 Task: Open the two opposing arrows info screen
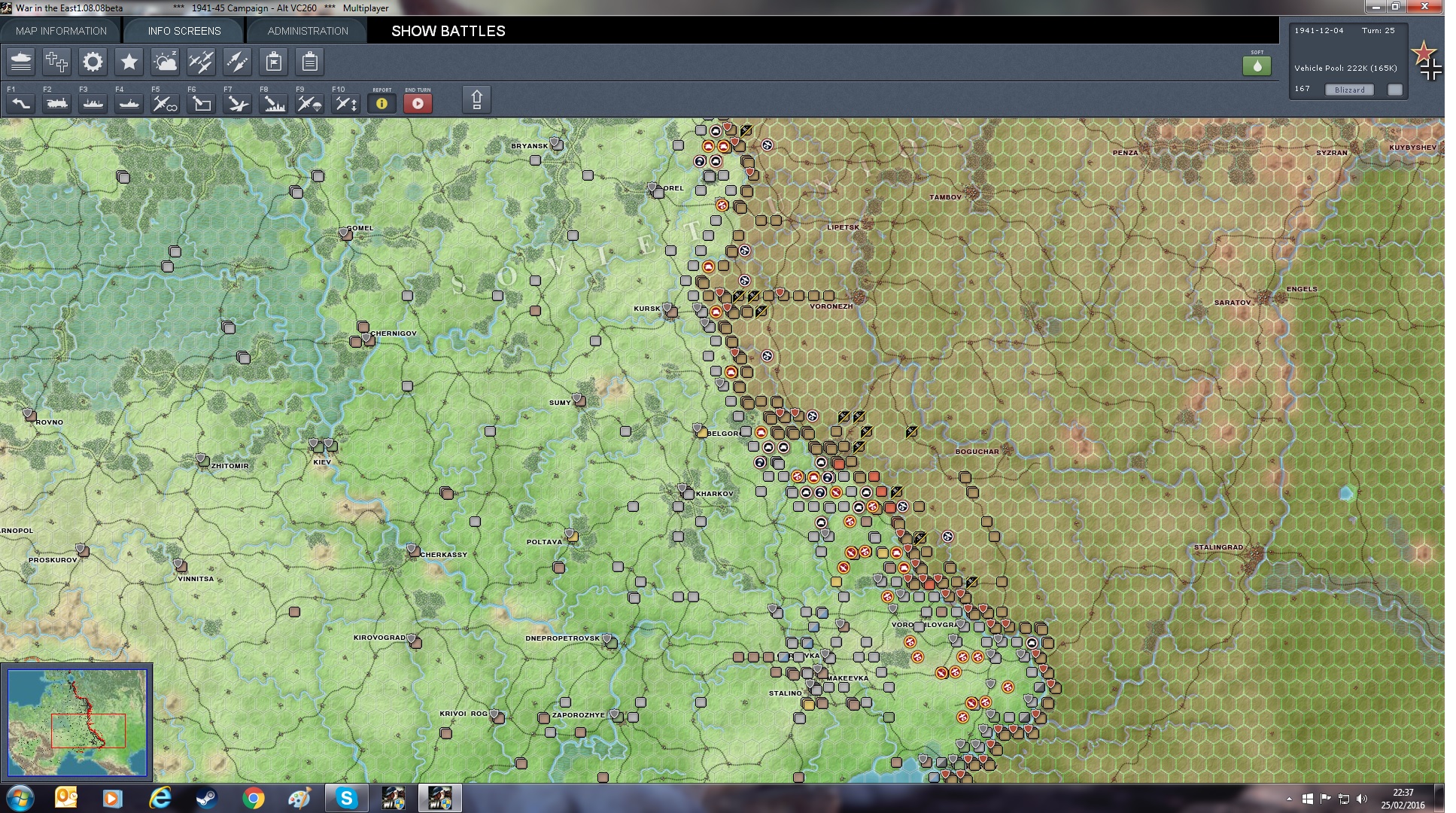pos(237,62)
